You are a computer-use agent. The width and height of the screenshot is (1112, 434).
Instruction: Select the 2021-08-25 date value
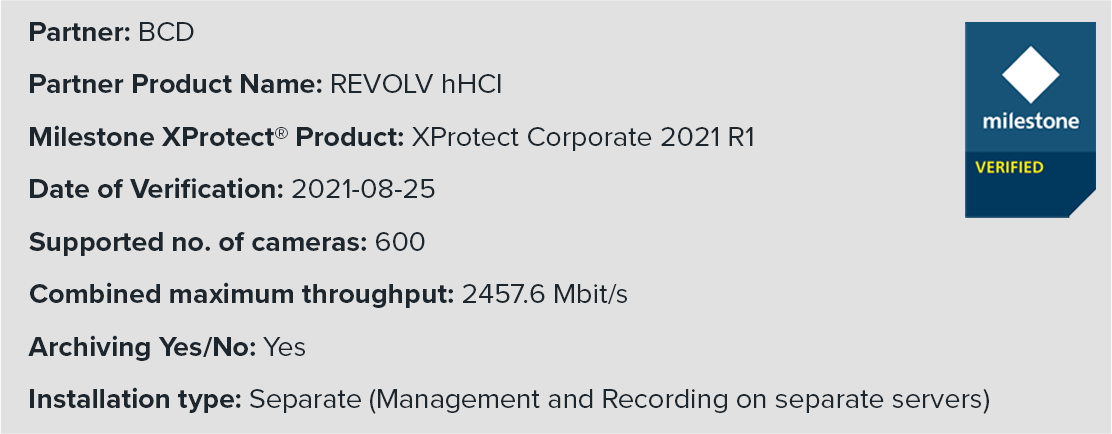[x=364, y=189]
